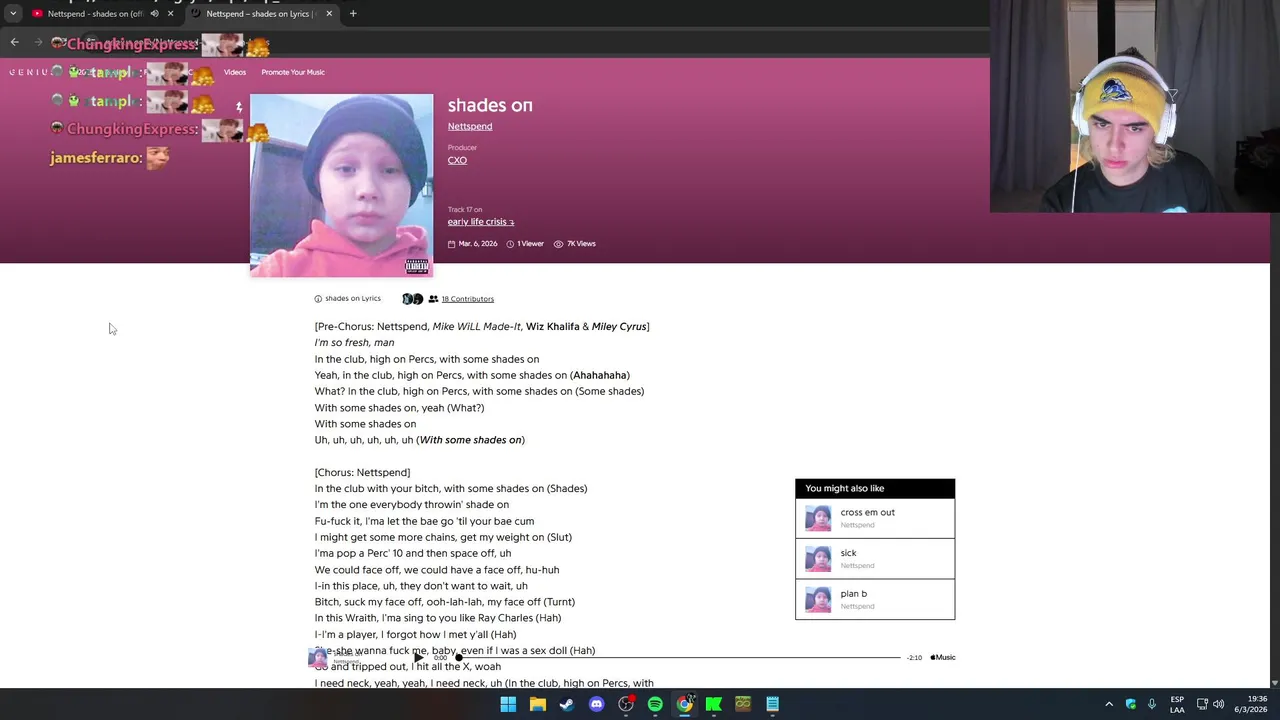Show hidden system tray icons
The height and width of the screenshot is (720, 1280).
[1109, 704]
